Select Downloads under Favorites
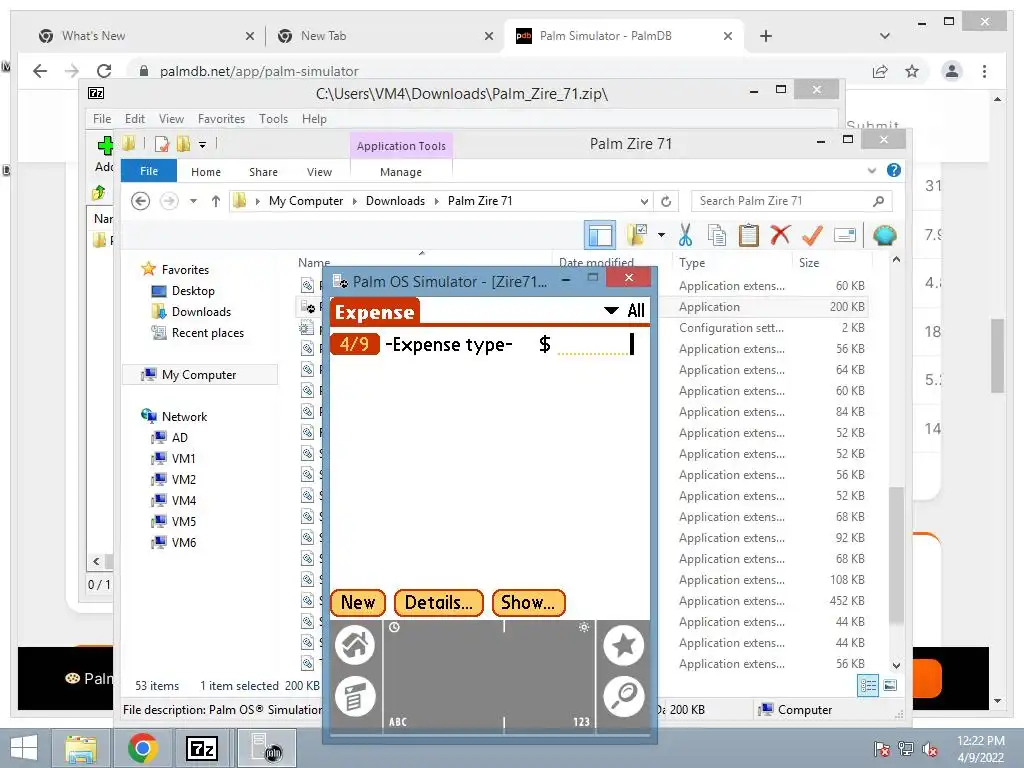The image size is (1024, 768). pos(200,312)
